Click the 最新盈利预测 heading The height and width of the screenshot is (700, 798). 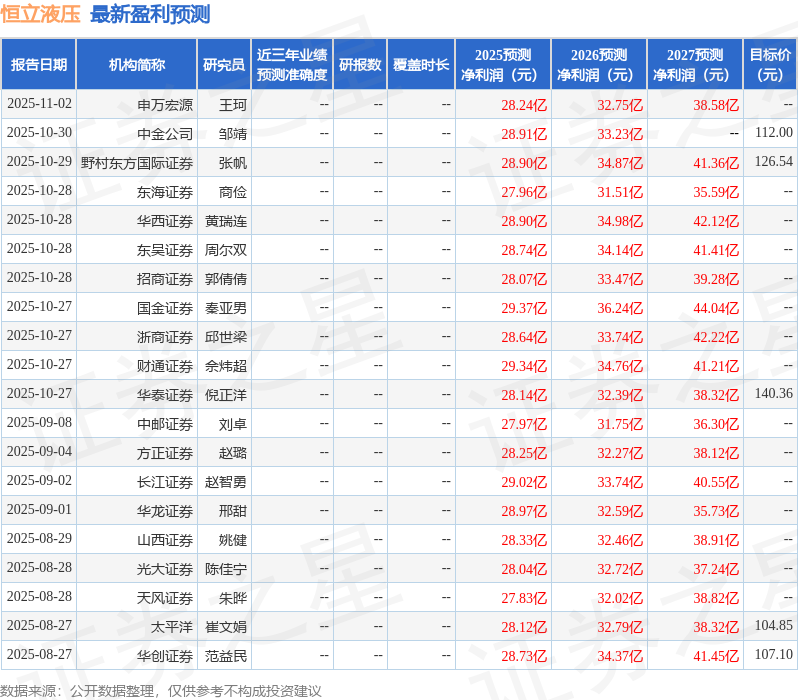coord(150,14)
